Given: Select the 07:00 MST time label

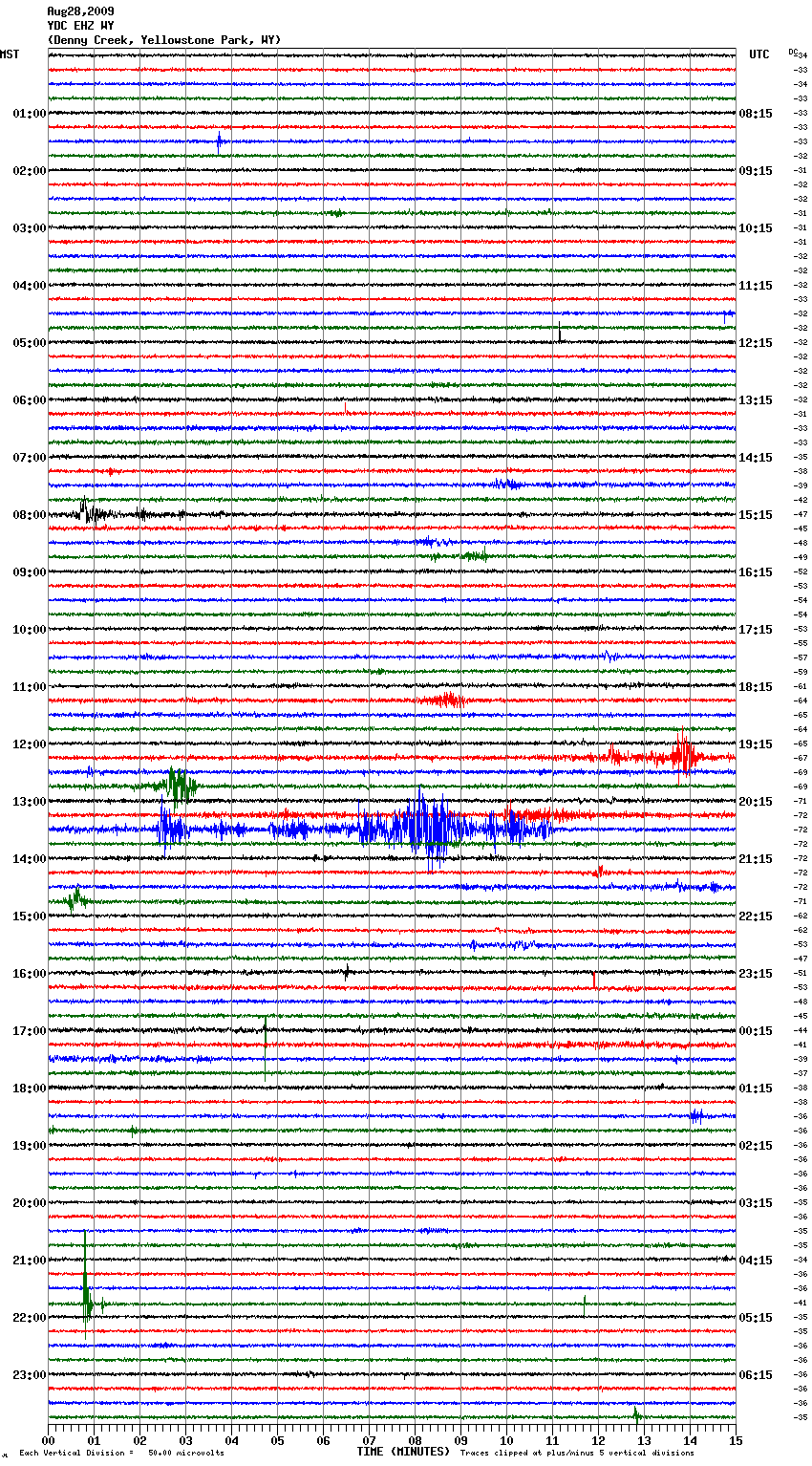Looking at the screenshot, I should click(x=30, y=458).
